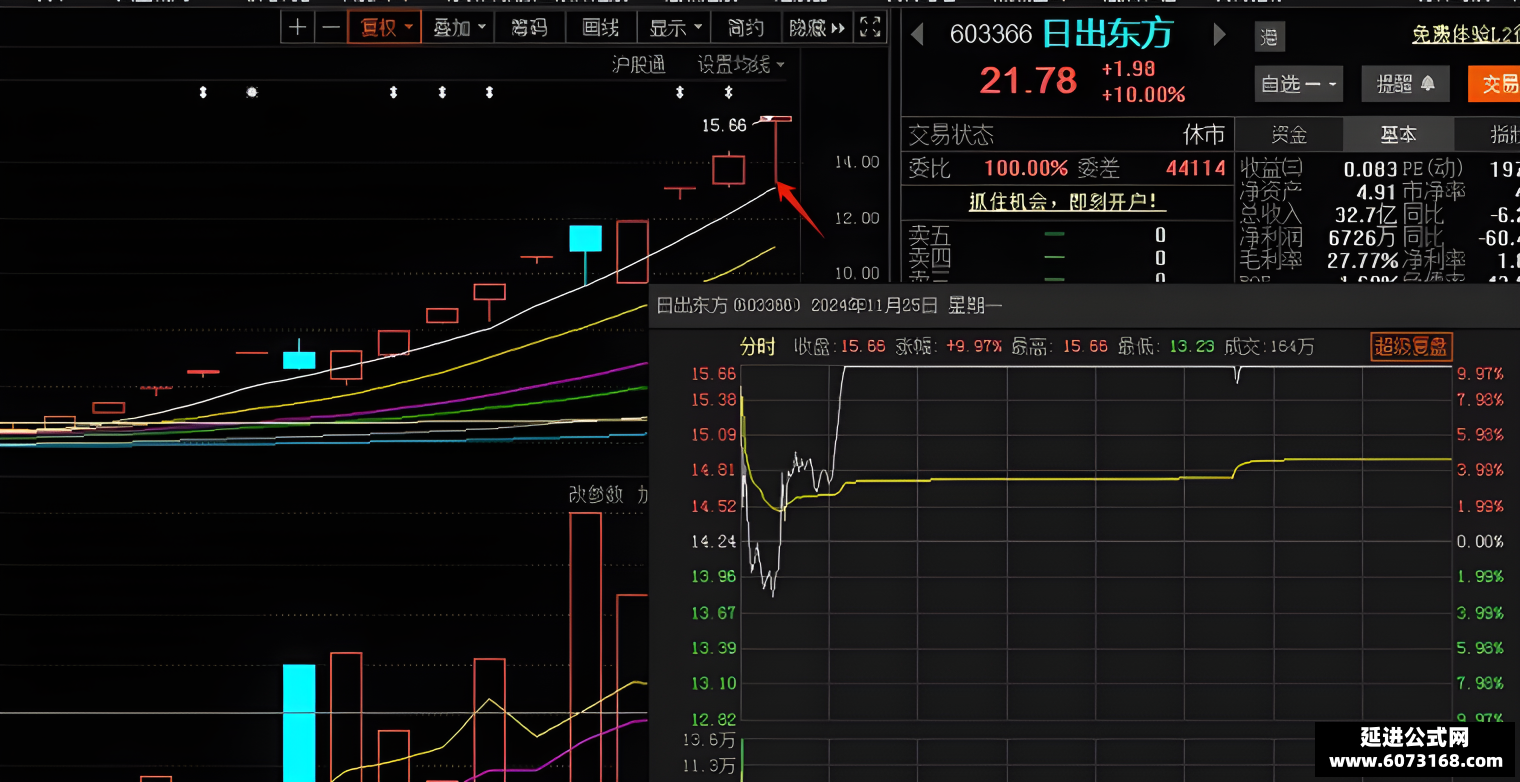
Task: Click the fullscreen expand icon
Action: pos(871,27)
